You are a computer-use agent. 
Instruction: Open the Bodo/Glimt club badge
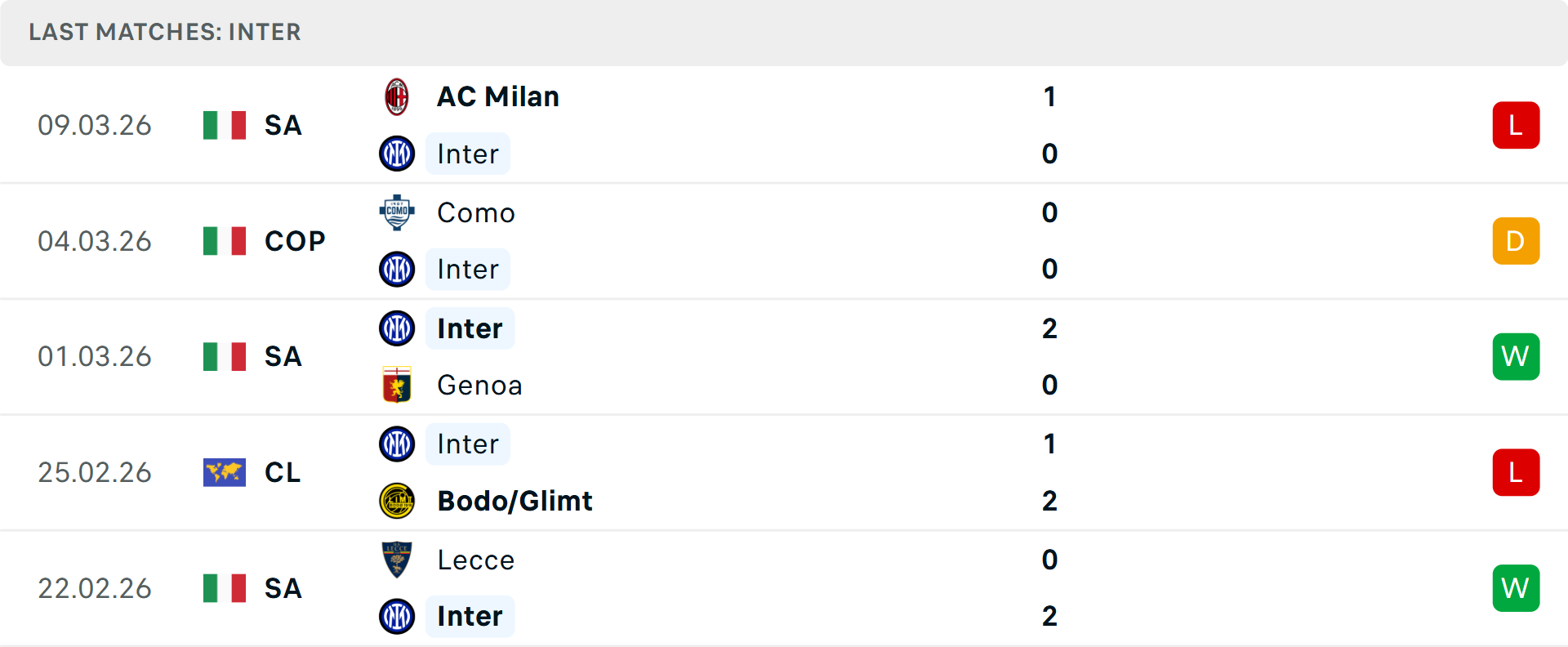[397, 501]
